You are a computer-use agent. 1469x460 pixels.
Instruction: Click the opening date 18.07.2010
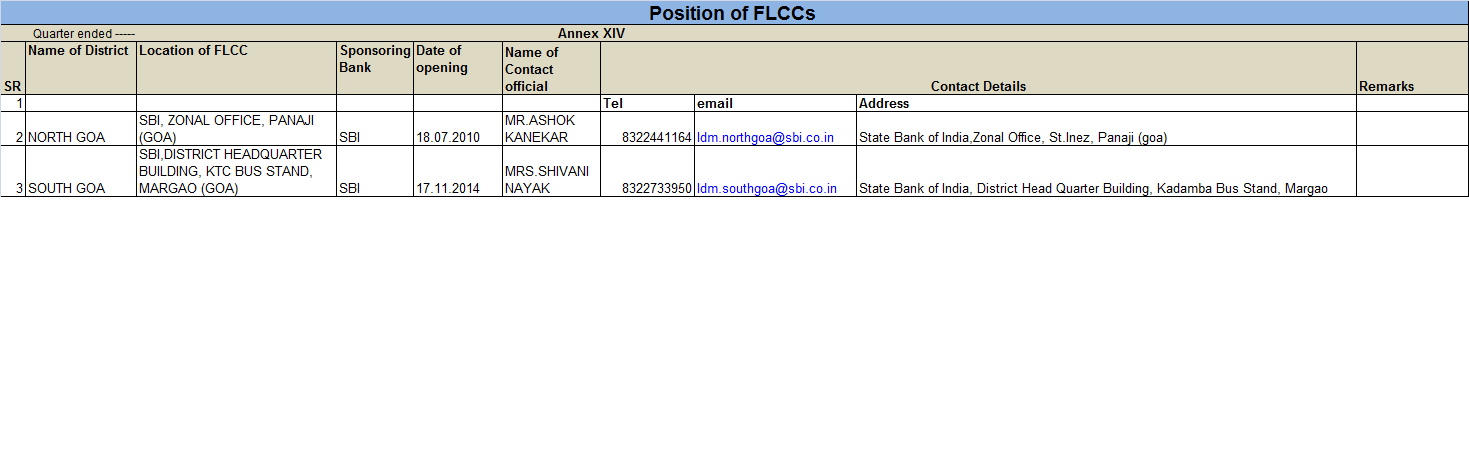click(448, 138)
